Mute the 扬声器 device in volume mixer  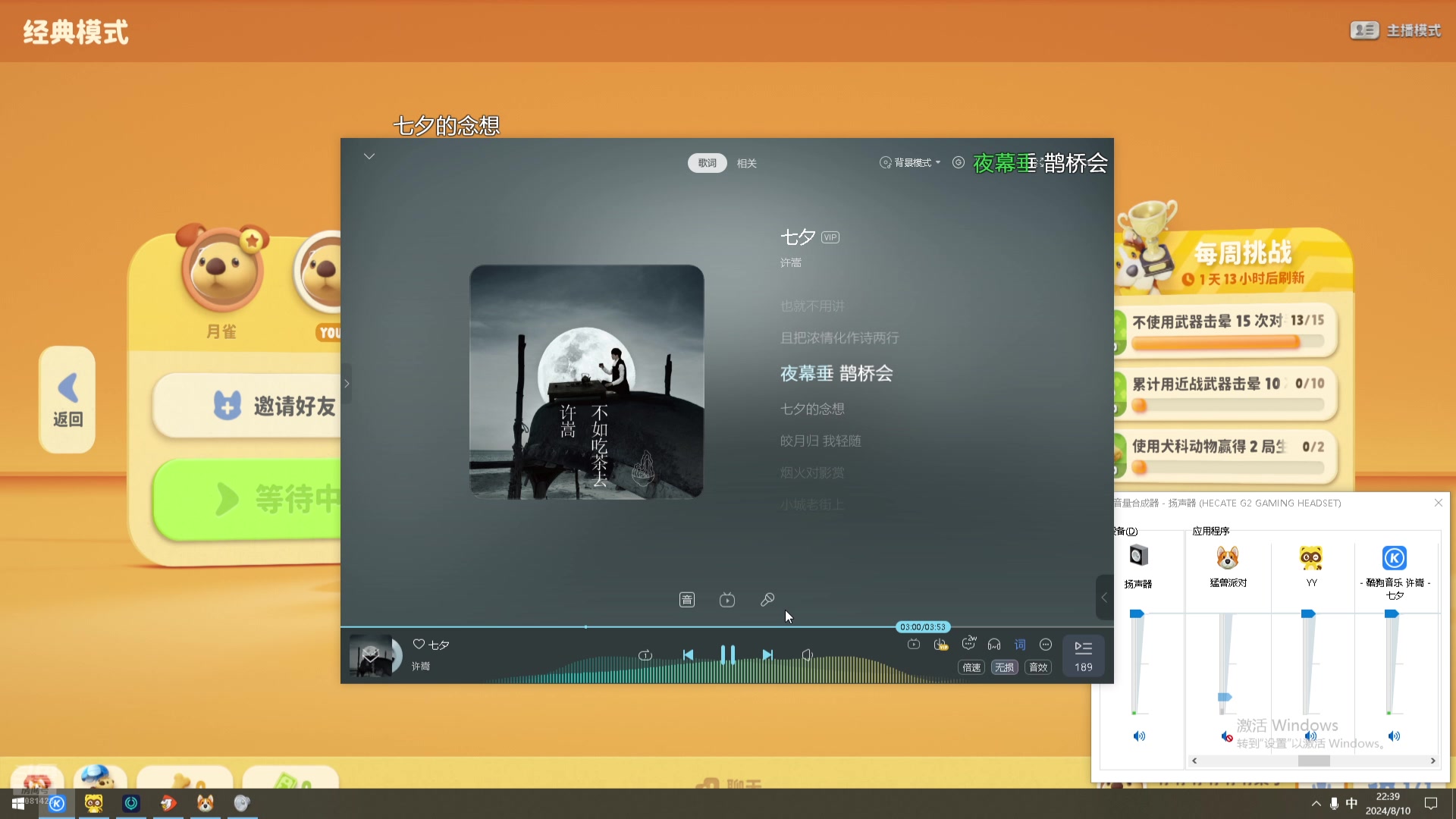click(1139, 736)
